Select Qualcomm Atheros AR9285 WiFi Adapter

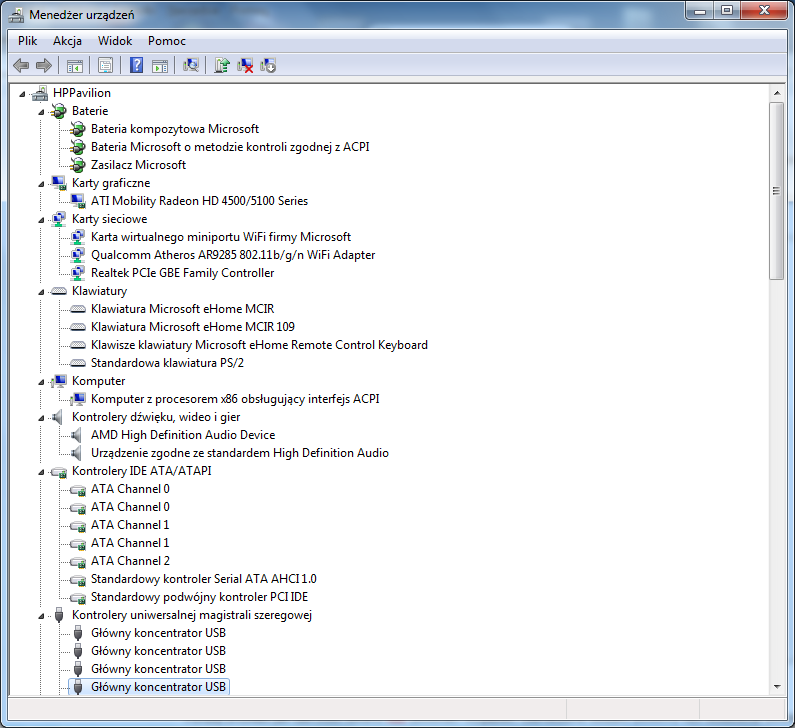233,255
